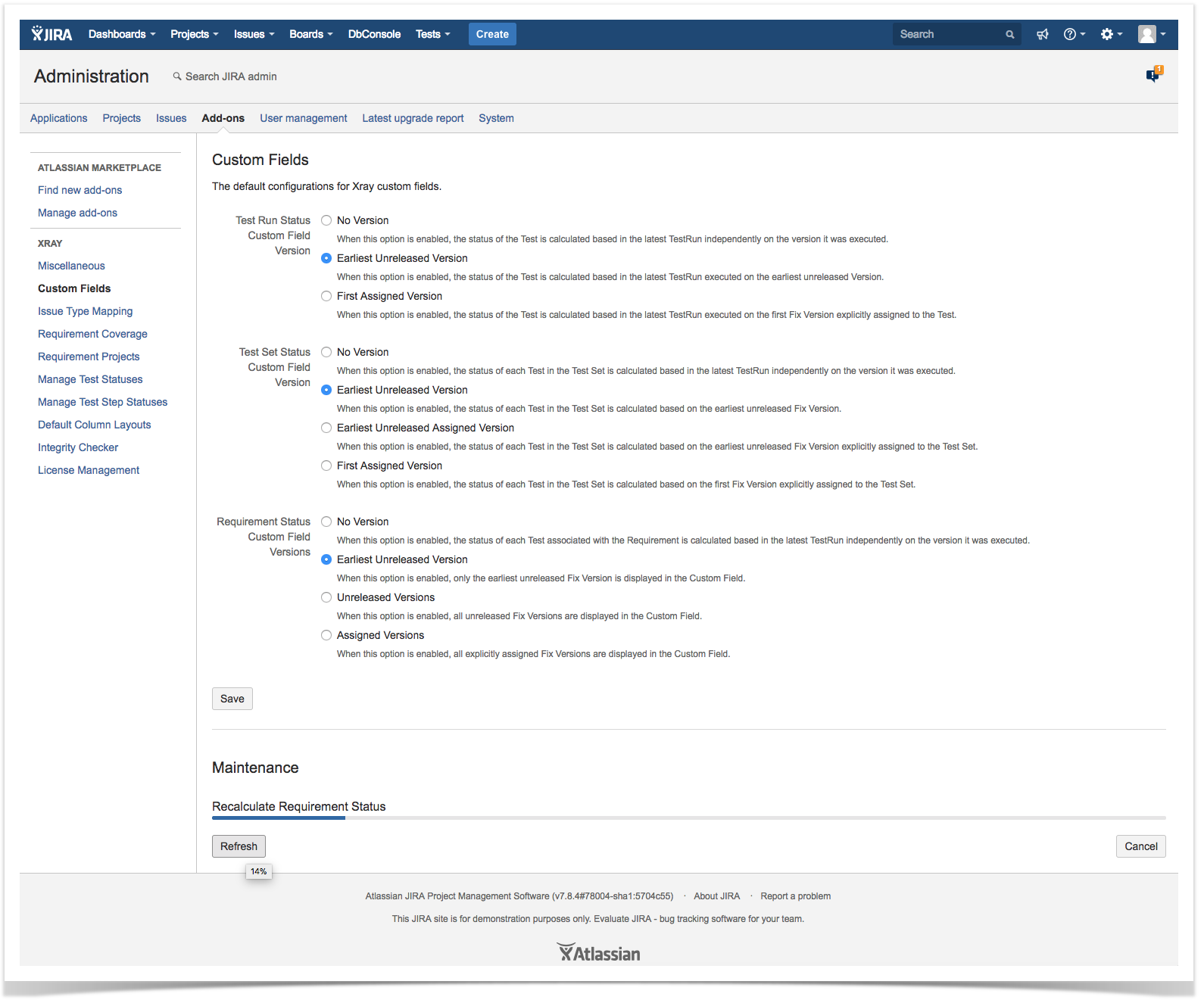Select Earliest Unreleased Assigned Version option
1204x1003 pixels.
pyautogui.click(x=326, y=428)
